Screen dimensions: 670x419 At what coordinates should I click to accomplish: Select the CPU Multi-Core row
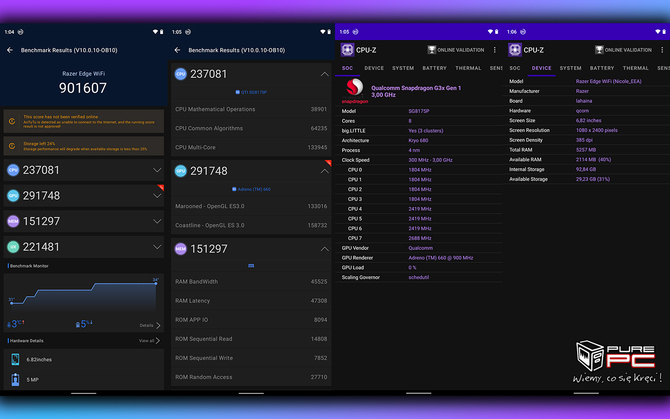(x=251, y=147)
